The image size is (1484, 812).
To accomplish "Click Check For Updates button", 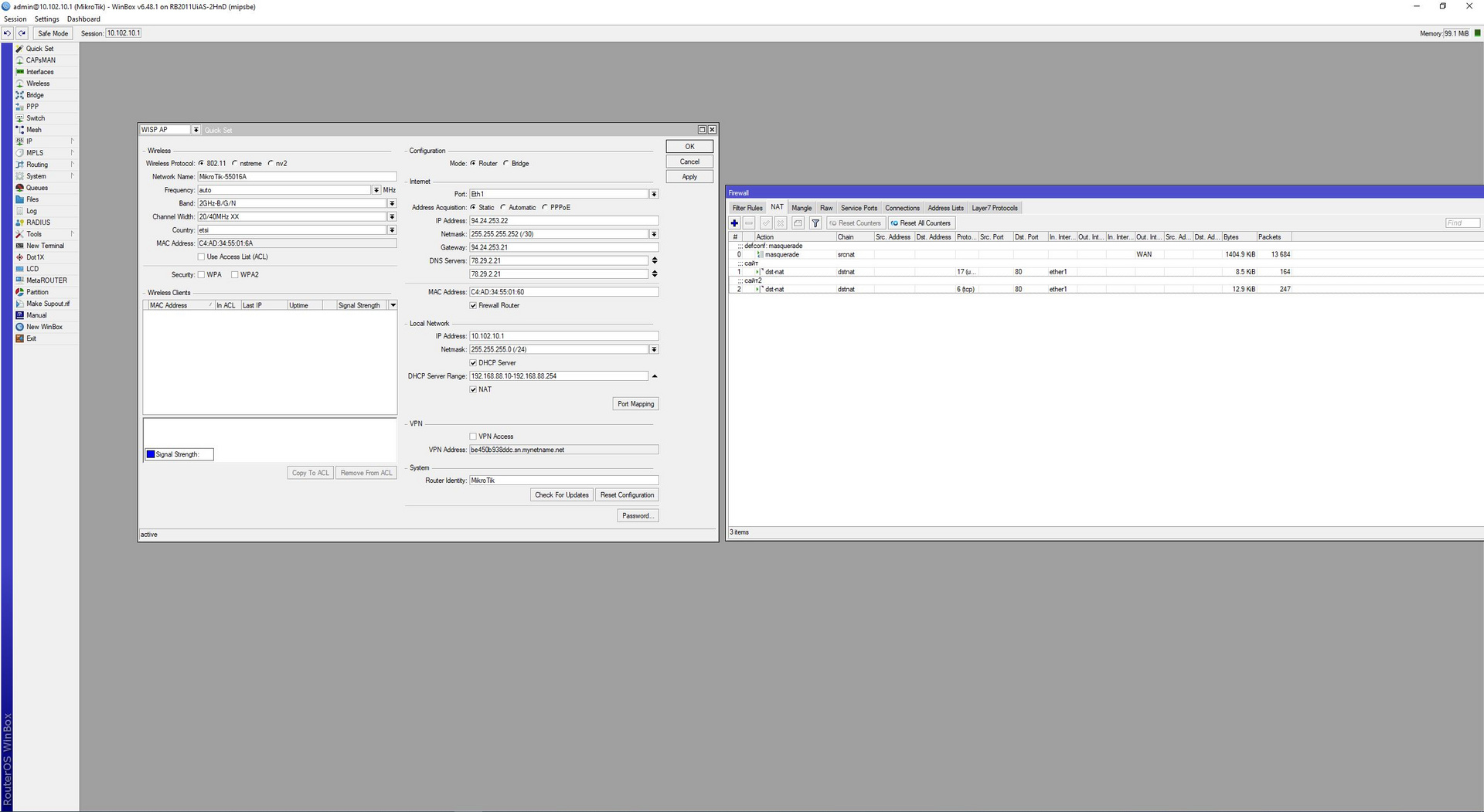I will [x=562, y=495].
